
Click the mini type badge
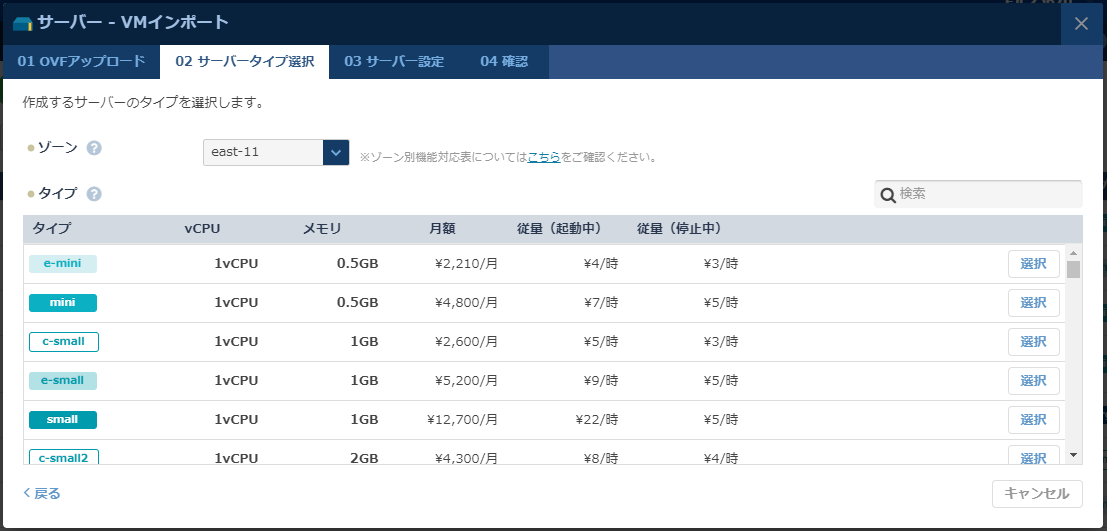63,303
